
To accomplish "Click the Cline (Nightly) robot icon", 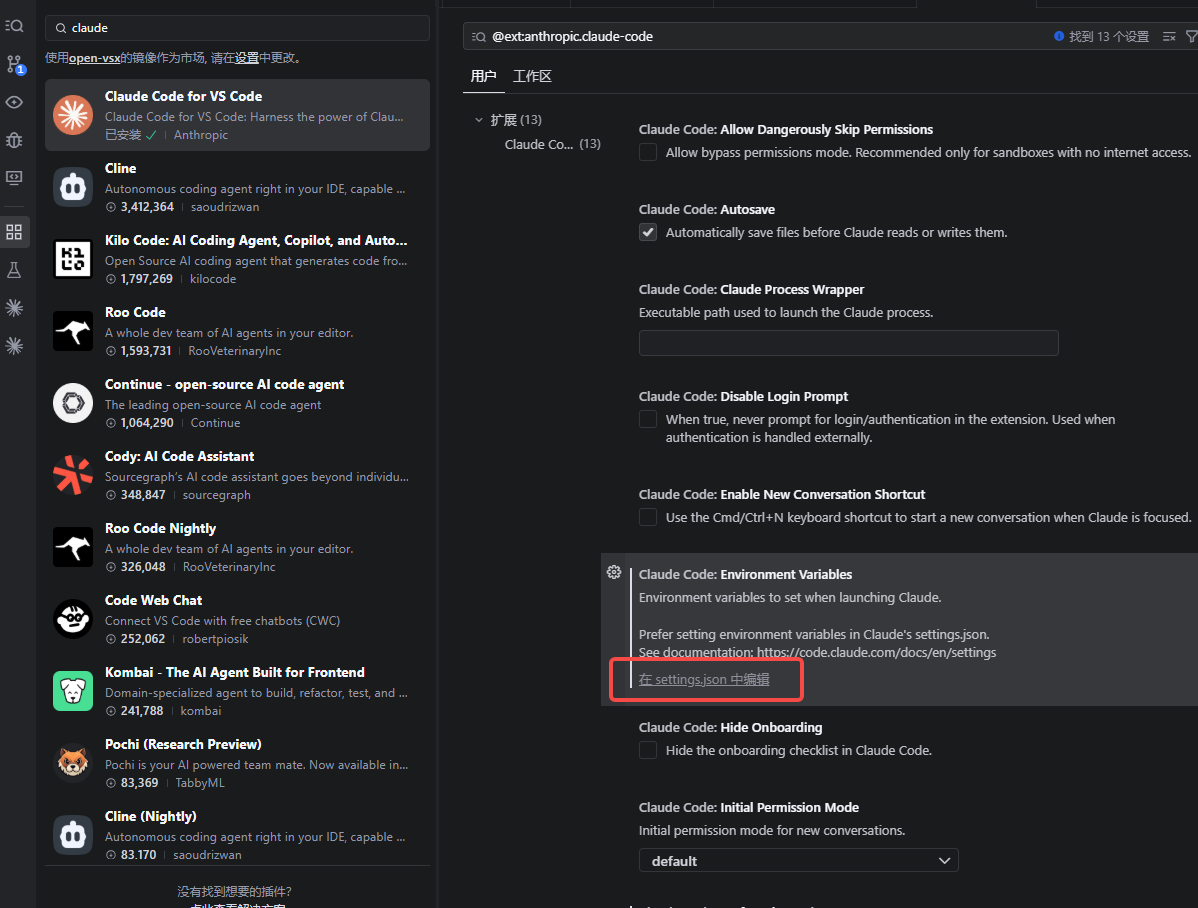I will pos(73,835).
